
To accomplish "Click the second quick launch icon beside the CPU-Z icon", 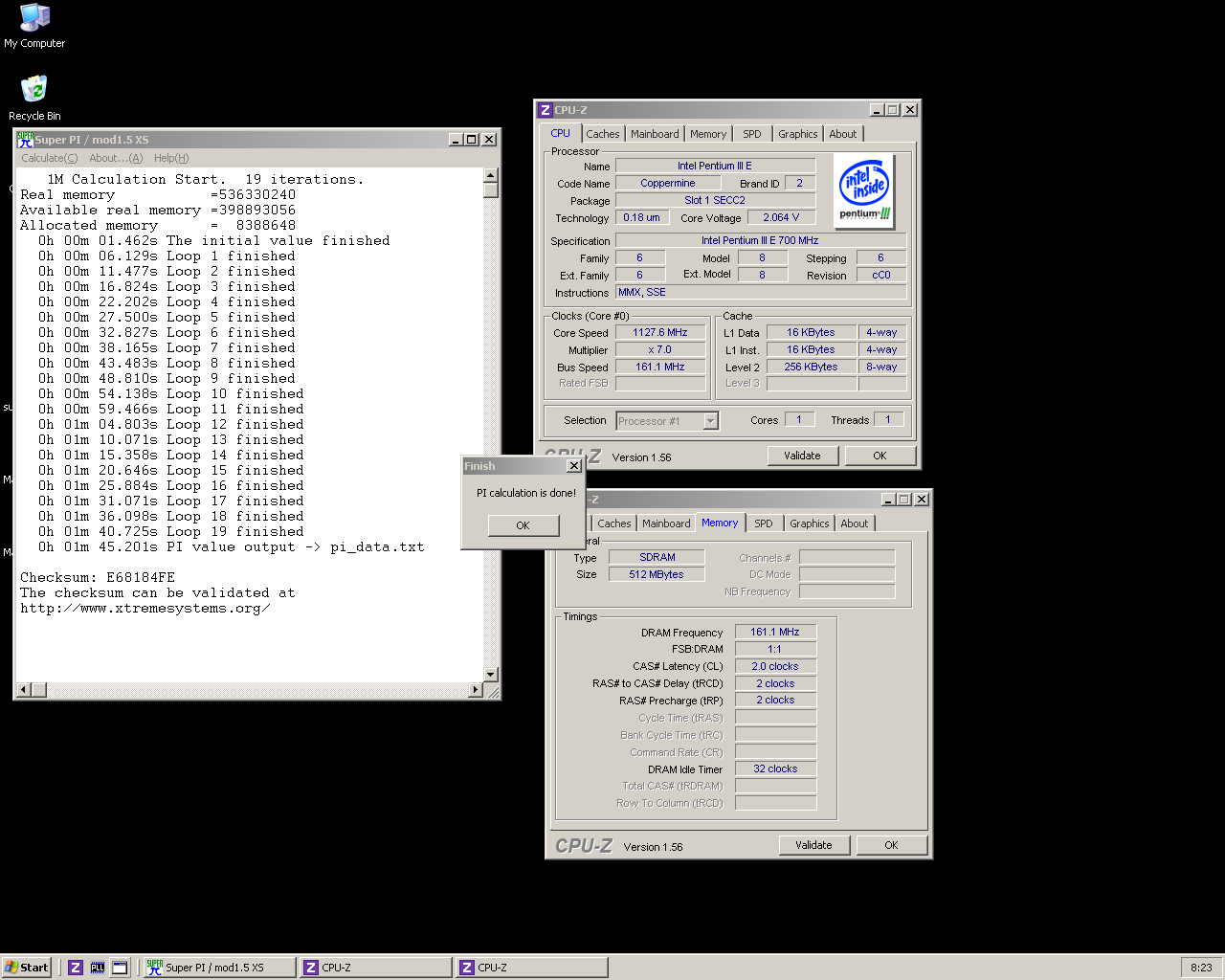I will (98, 968).
